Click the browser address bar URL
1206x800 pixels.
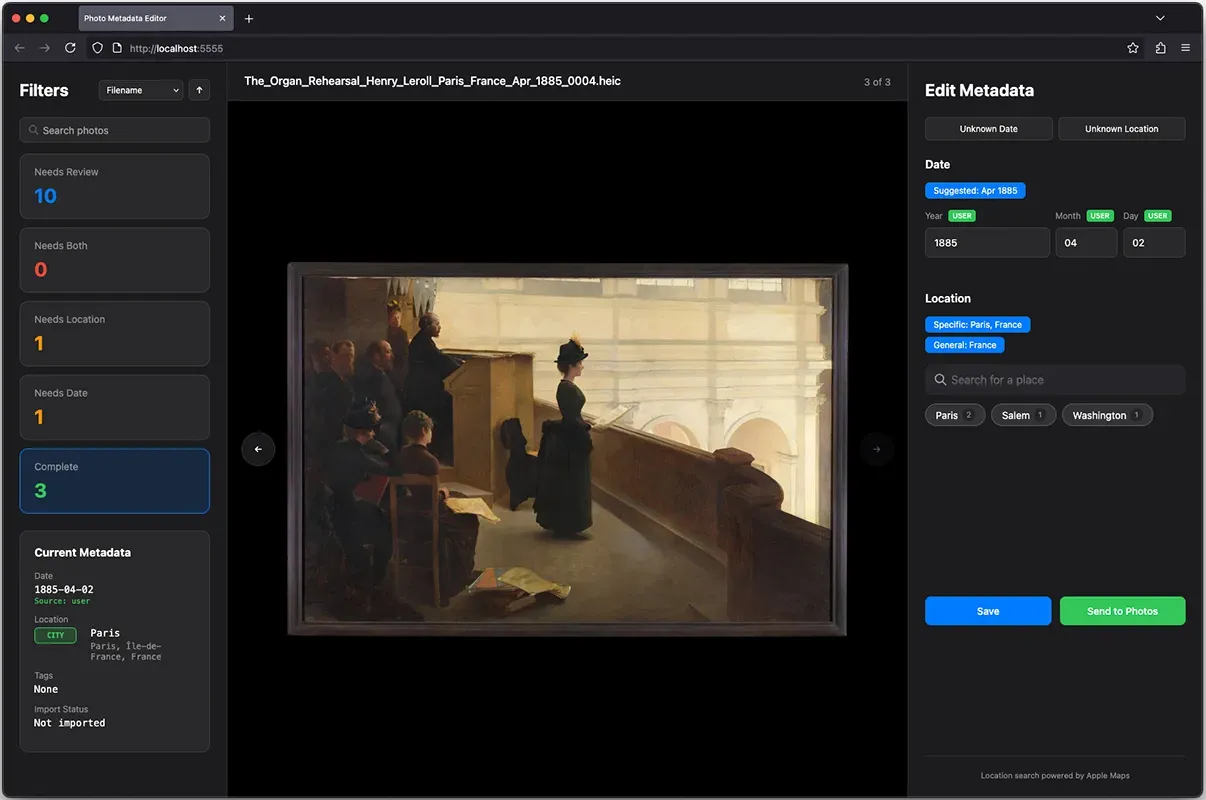(x=175, y=48)
